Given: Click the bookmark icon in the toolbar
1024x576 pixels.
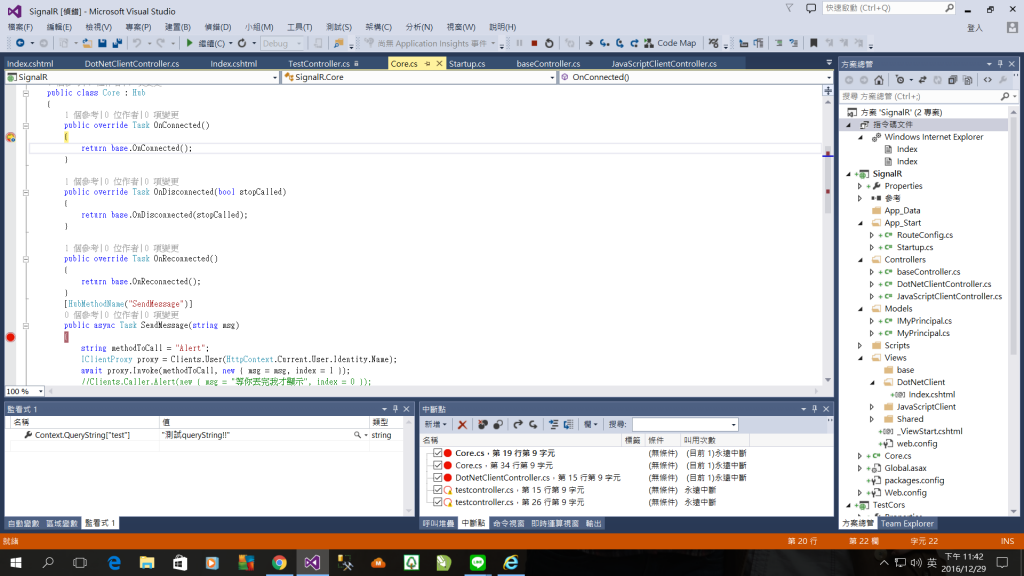Looking at the screenshot, I should 814,43.
